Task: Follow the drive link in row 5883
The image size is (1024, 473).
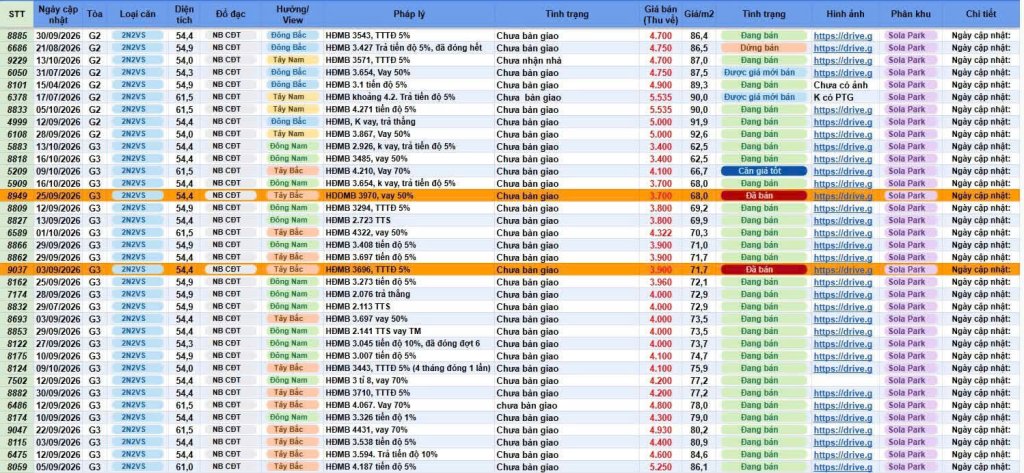Action: coord(842,147)
